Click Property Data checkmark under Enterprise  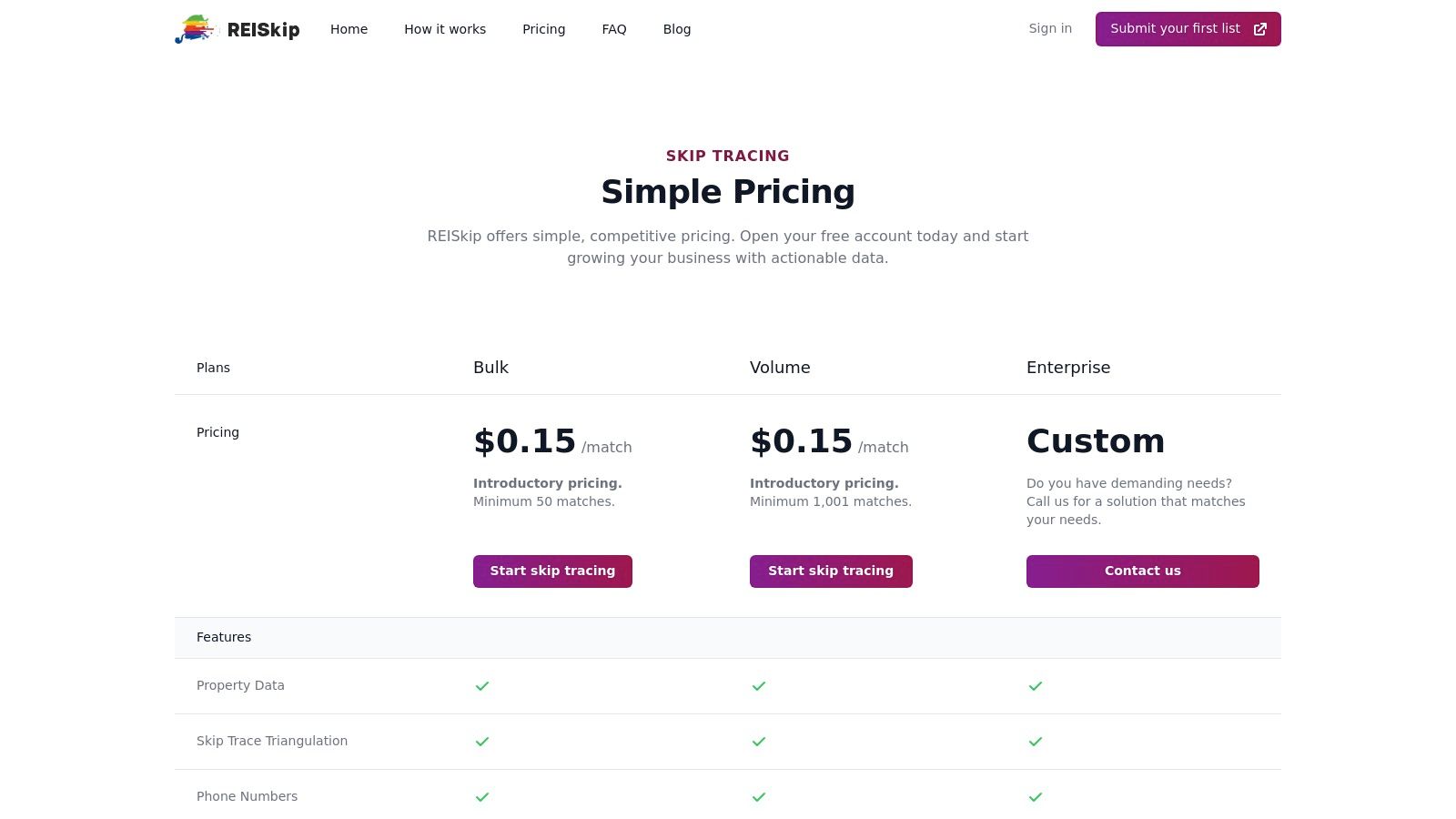(1036, 686)
